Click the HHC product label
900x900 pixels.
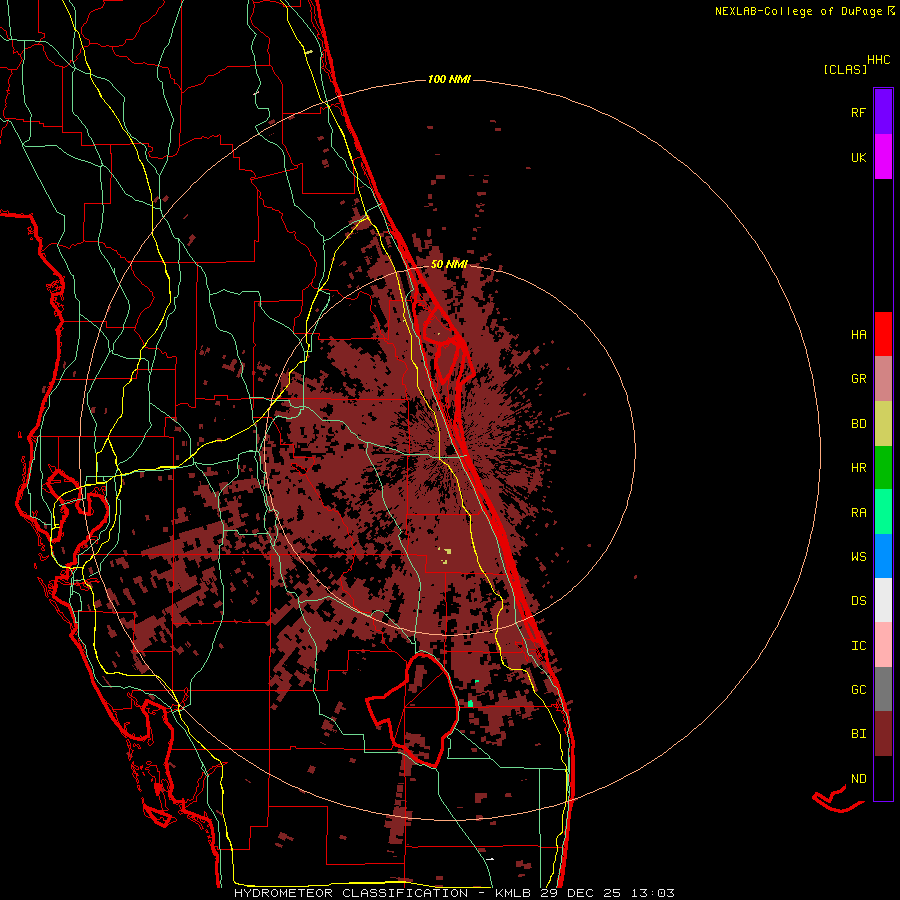(x=879, y=60)
